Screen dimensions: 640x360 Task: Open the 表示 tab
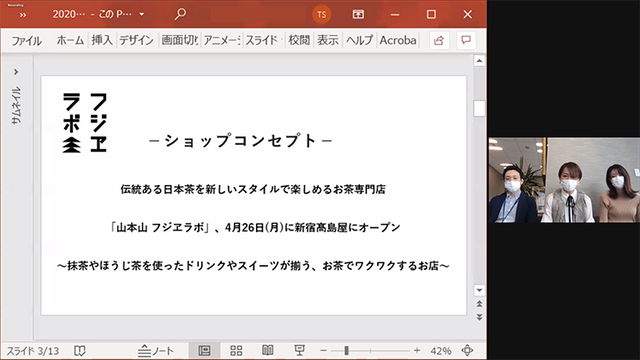[328, 40]
